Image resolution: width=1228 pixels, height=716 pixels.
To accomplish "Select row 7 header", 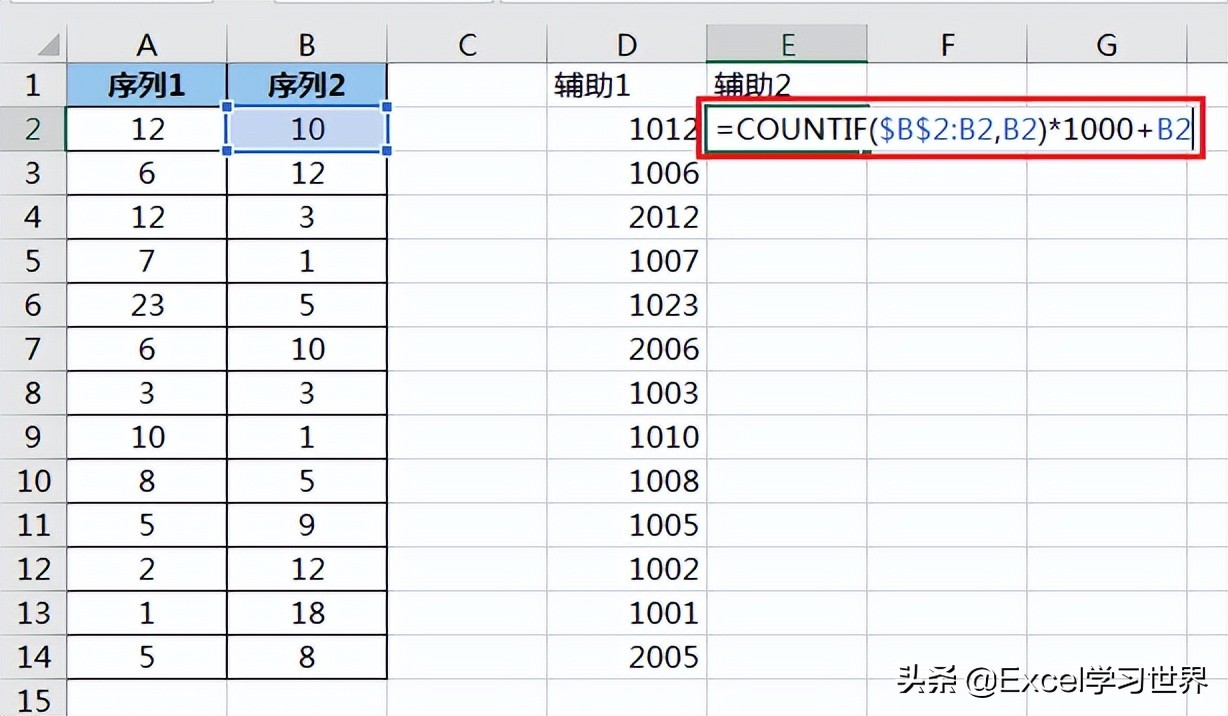I will [33, 349].
